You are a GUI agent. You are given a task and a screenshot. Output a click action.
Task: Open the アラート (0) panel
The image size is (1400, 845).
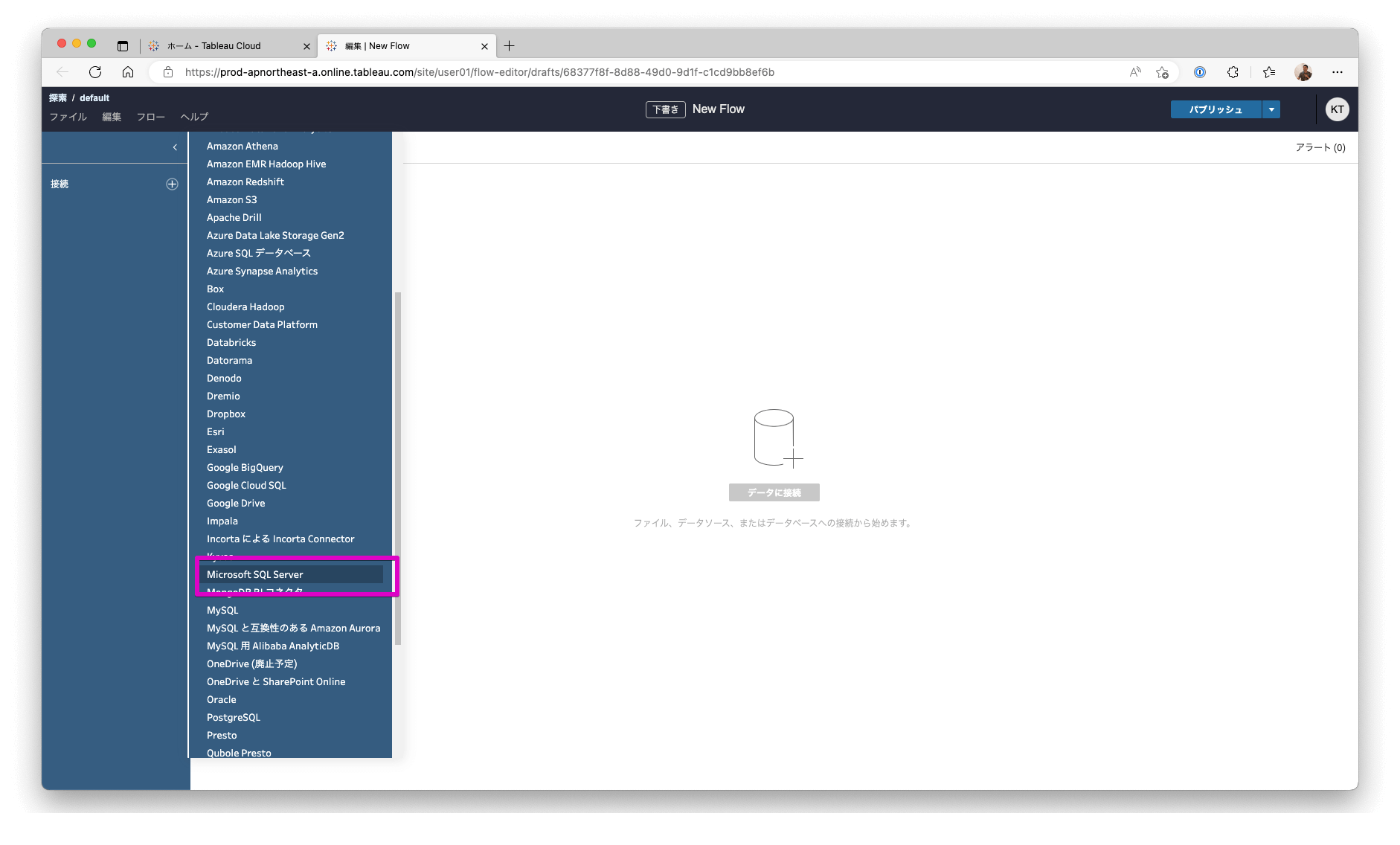(1320, 147)
